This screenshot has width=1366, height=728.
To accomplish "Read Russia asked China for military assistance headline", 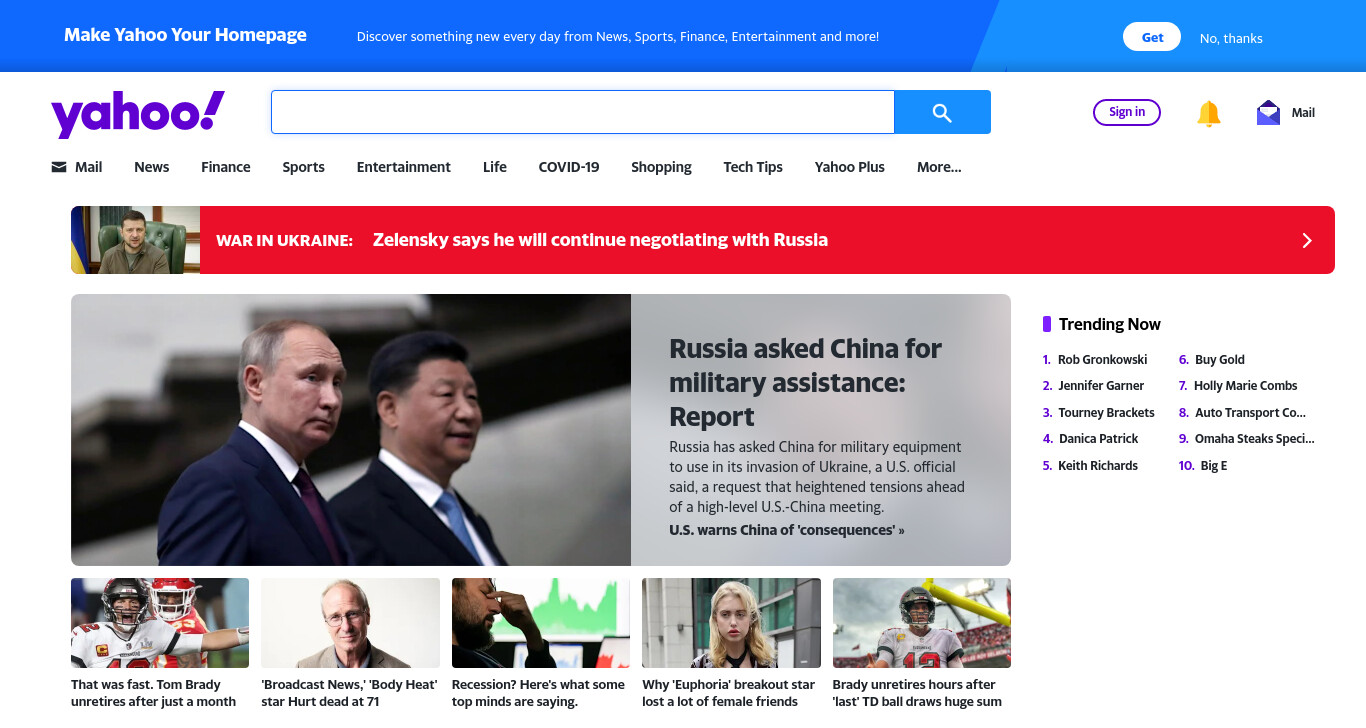I will (805, 382).
